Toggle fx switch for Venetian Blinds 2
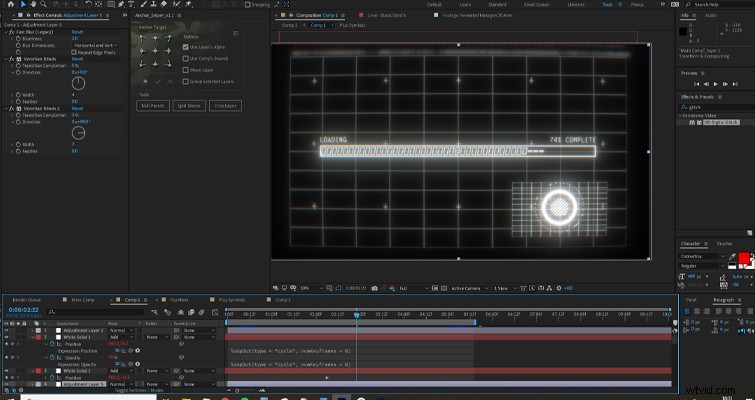755x400 pixels. click(12, 109)
